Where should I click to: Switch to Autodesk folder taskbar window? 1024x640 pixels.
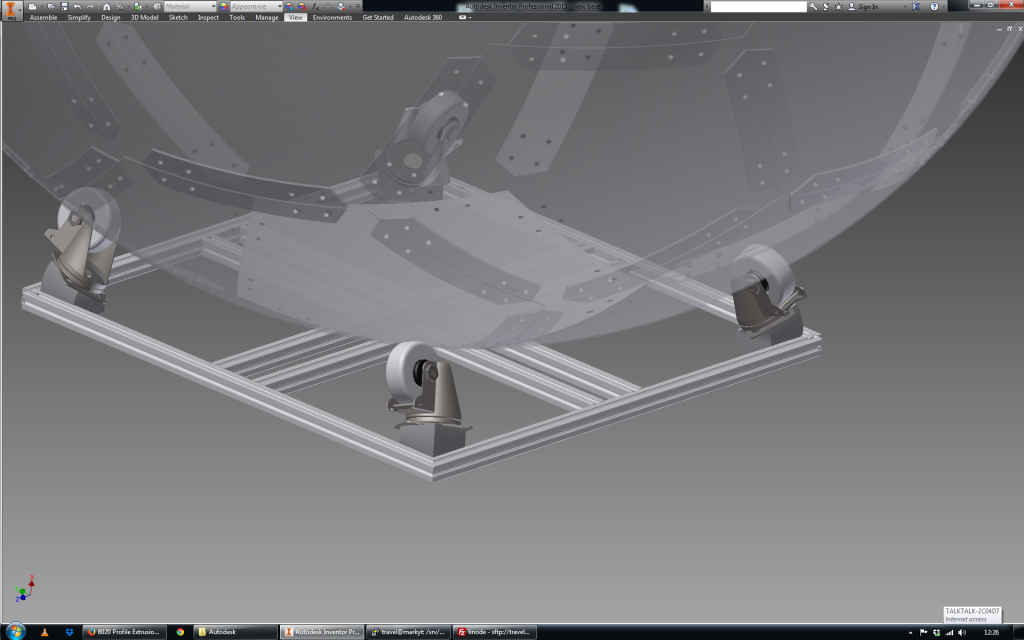[235, 632]
